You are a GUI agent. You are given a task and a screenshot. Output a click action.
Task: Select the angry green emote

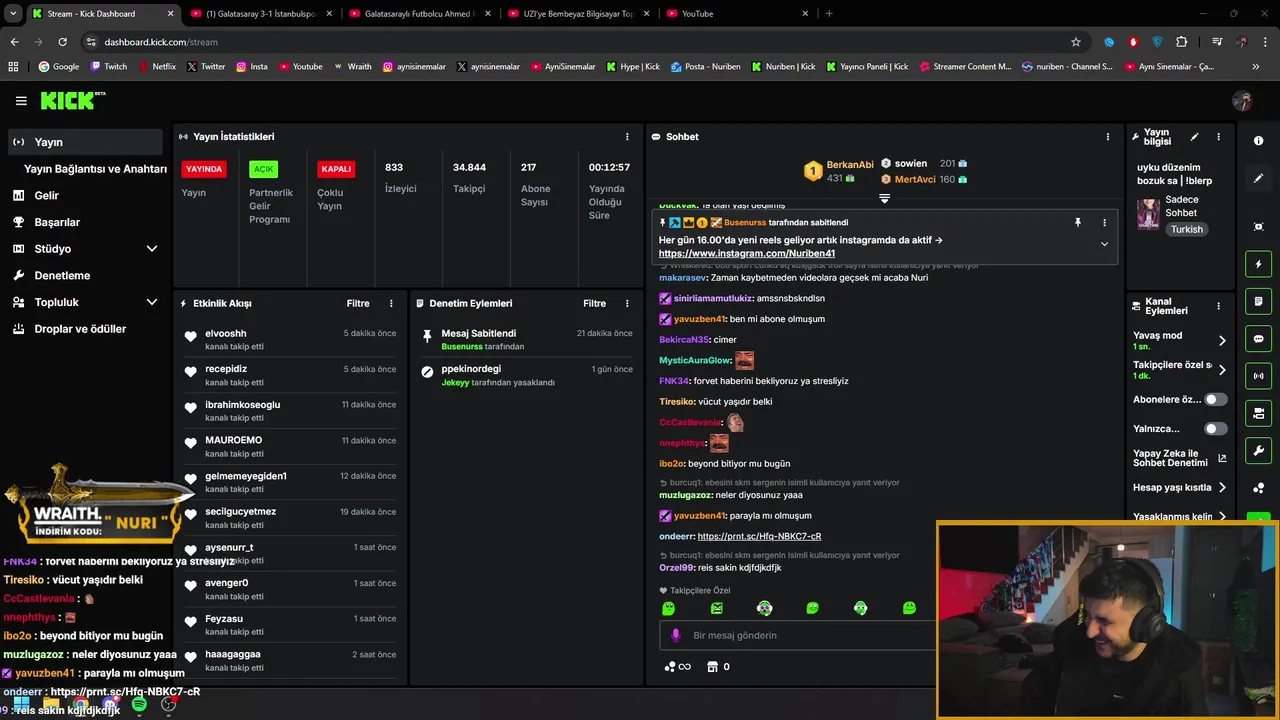716,608
